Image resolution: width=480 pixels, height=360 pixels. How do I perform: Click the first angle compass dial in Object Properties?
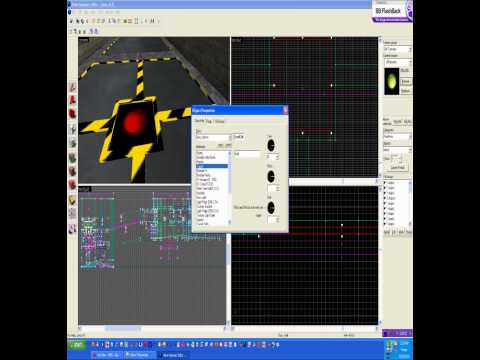271,145
